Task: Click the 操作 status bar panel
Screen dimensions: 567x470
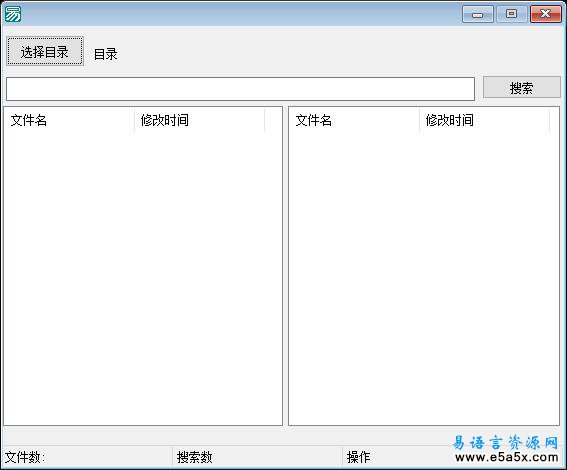Action: (398, 457)
